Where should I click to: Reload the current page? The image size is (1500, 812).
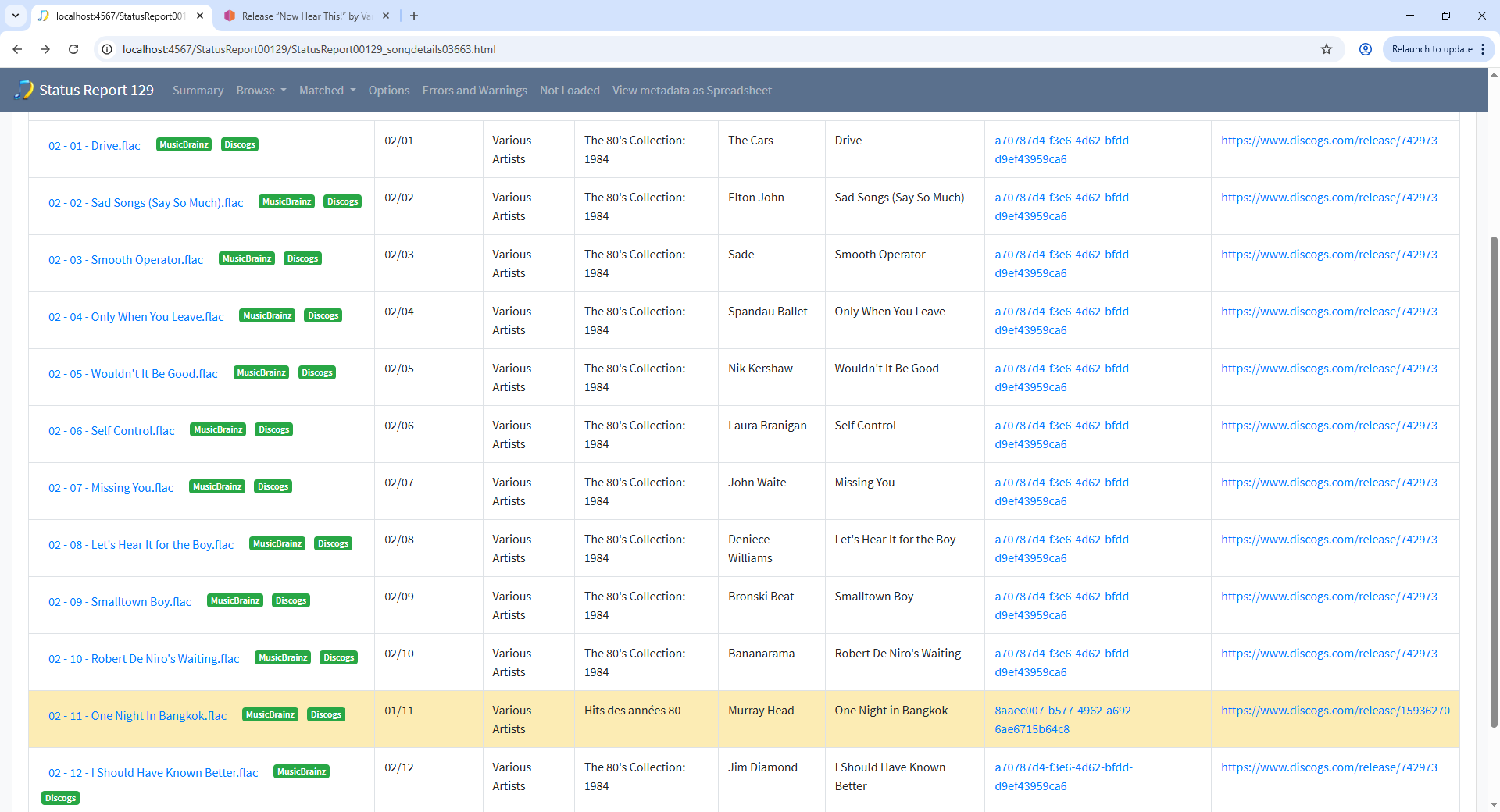pyautogui.click(x=73, y=49)
